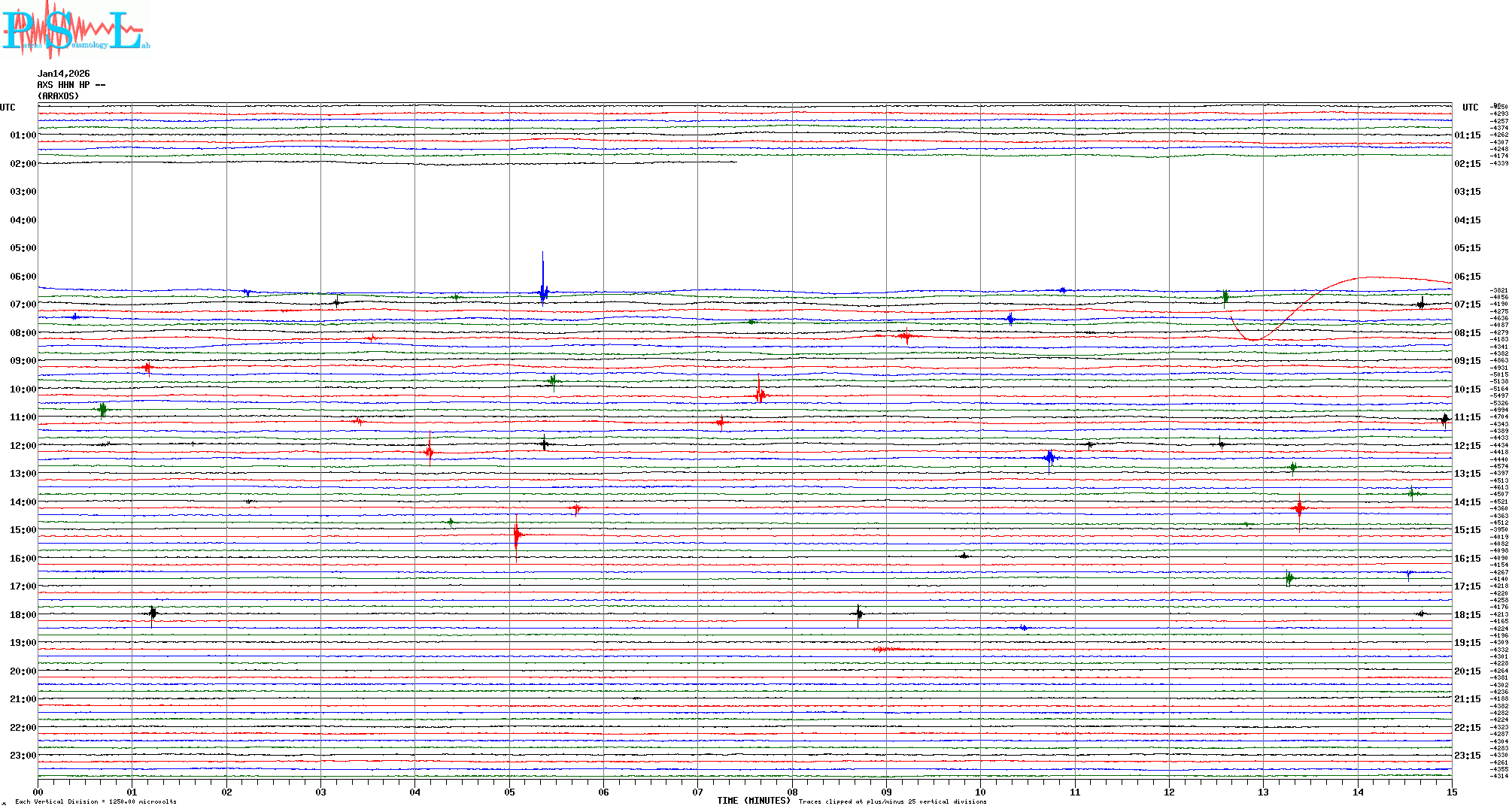Click minute 05 on bottom time axis
This screenshot has width=1512, height=812.
pos(509,792)
